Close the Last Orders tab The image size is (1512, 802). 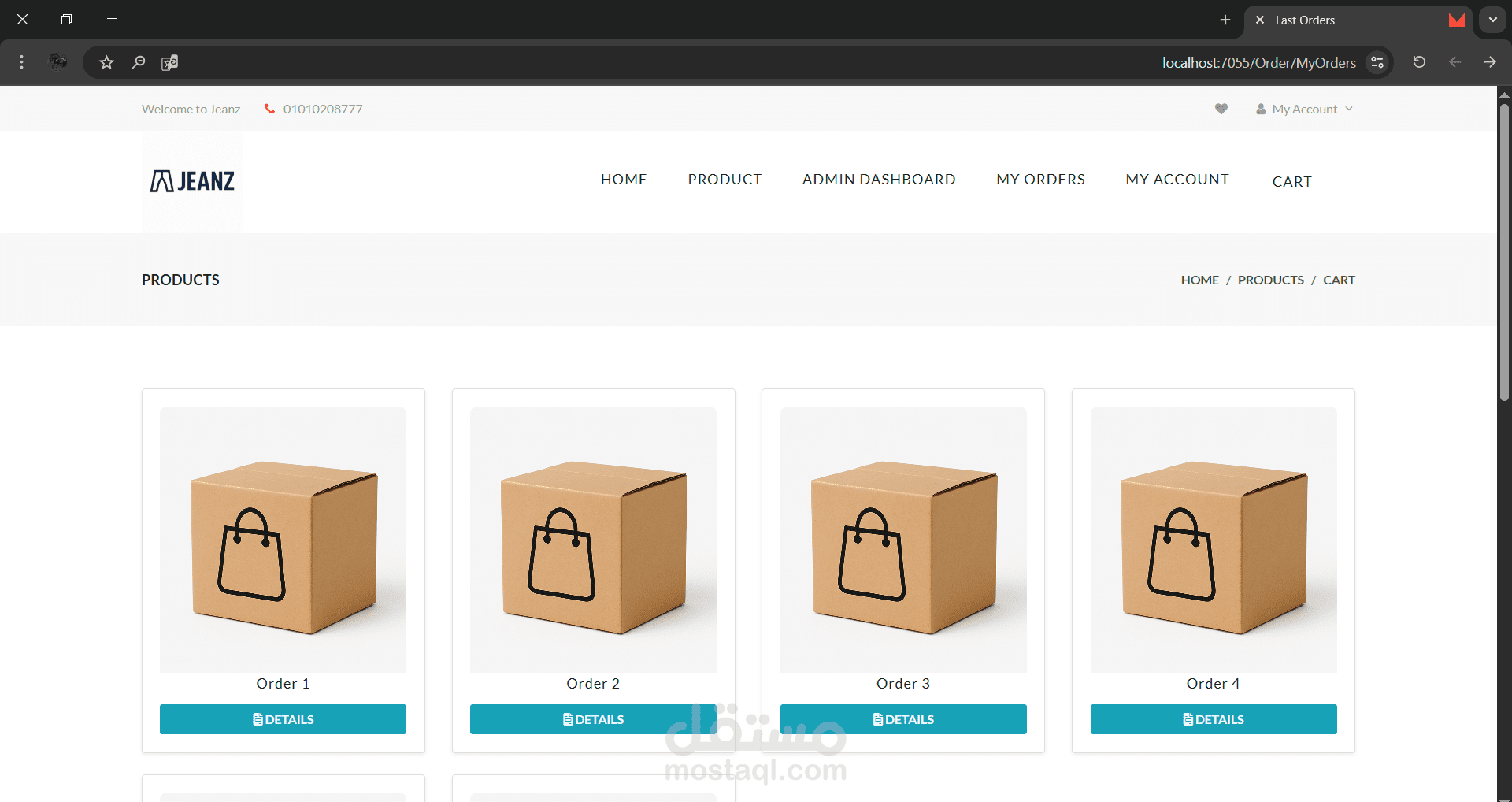1260,20
